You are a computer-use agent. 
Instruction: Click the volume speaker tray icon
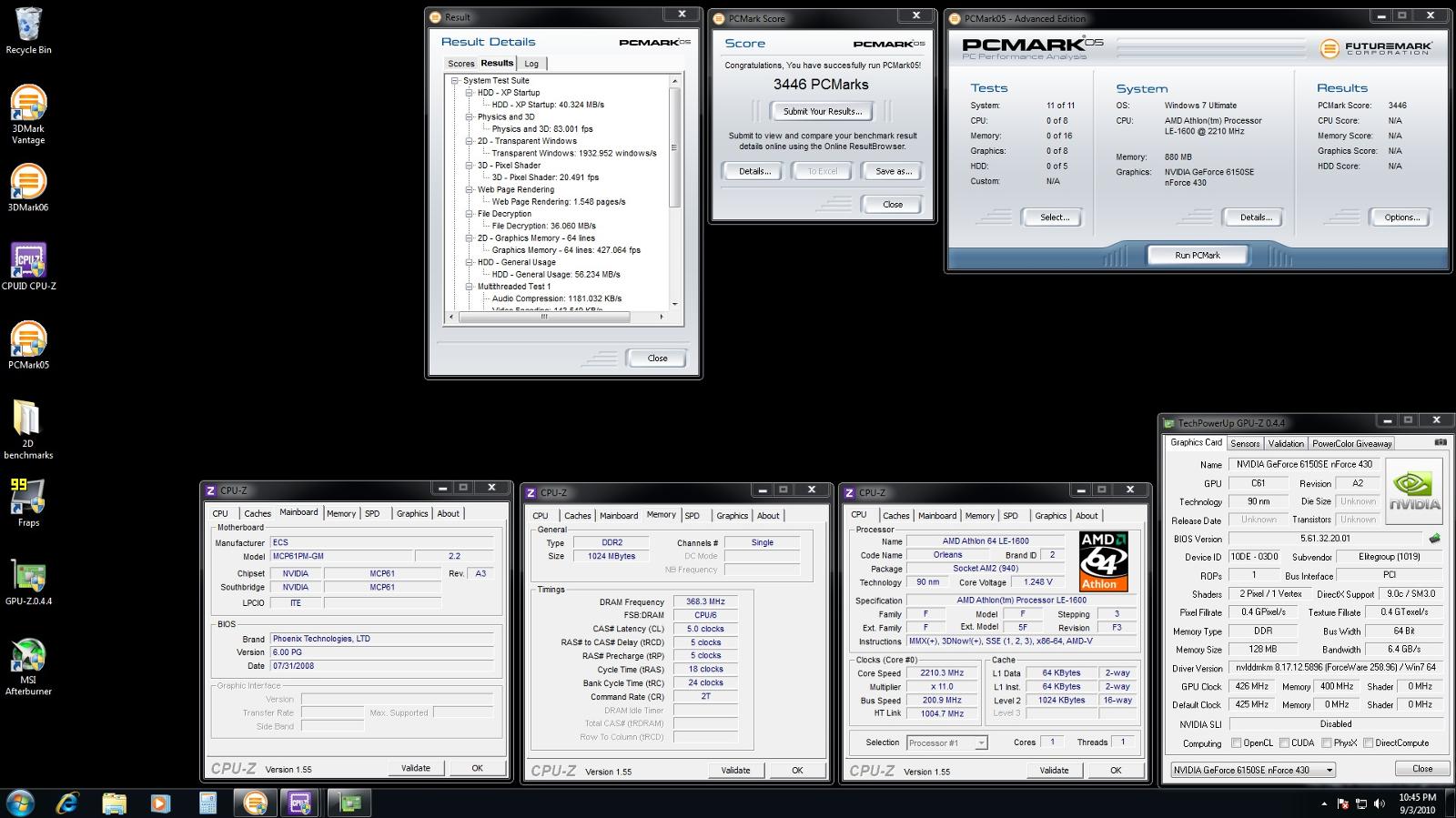(x=1380, y=803)
